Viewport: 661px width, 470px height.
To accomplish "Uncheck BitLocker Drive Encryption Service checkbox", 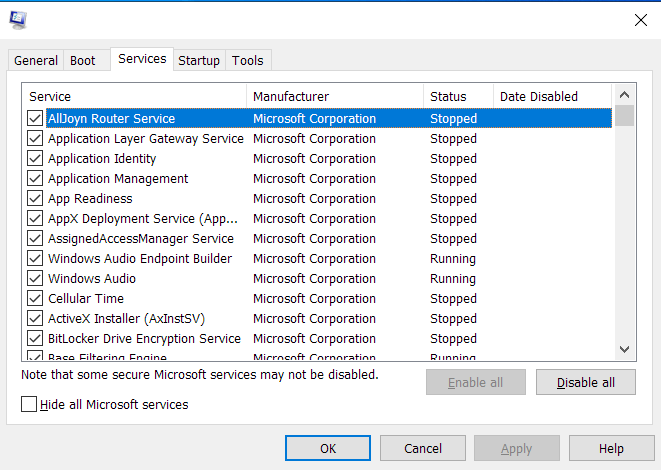I will tap(35, 339).
